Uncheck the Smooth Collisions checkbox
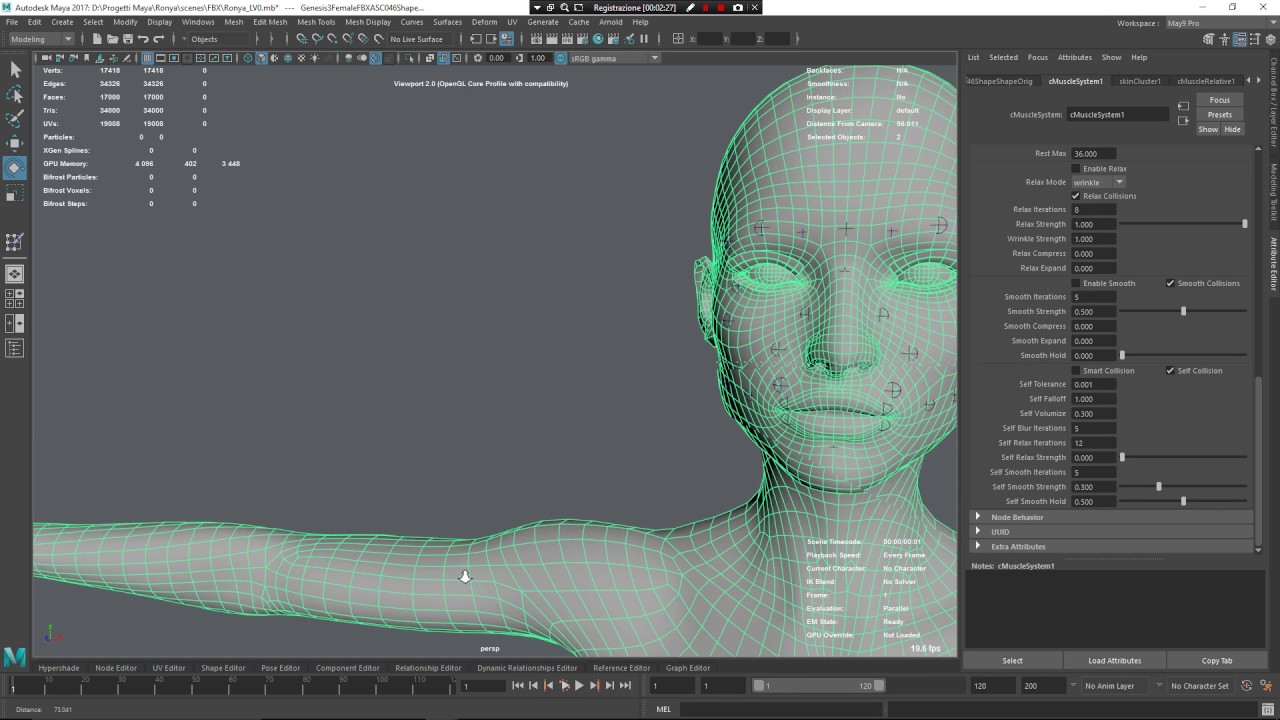Viewport: 1280px width, 720px height. tap(1170, 283)
